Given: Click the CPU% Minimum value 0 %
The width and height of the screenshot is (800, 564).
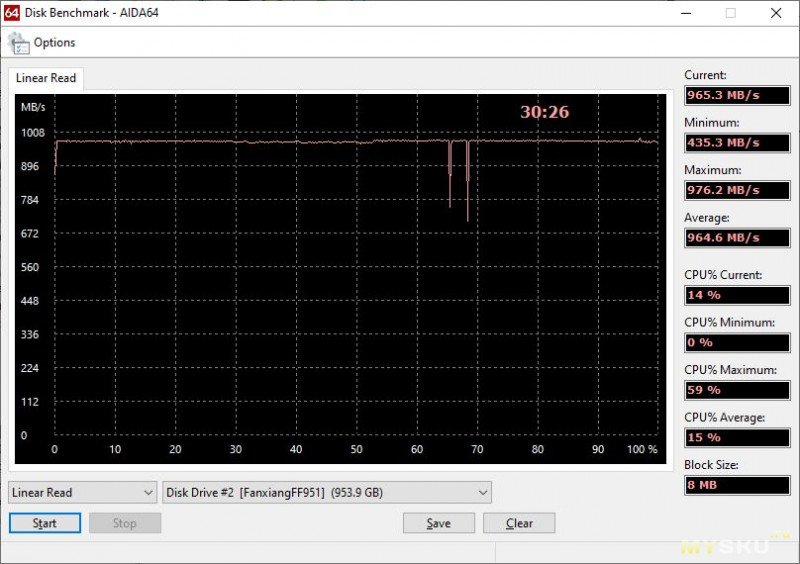Looking at the screenshot, I should pos(737,342).
